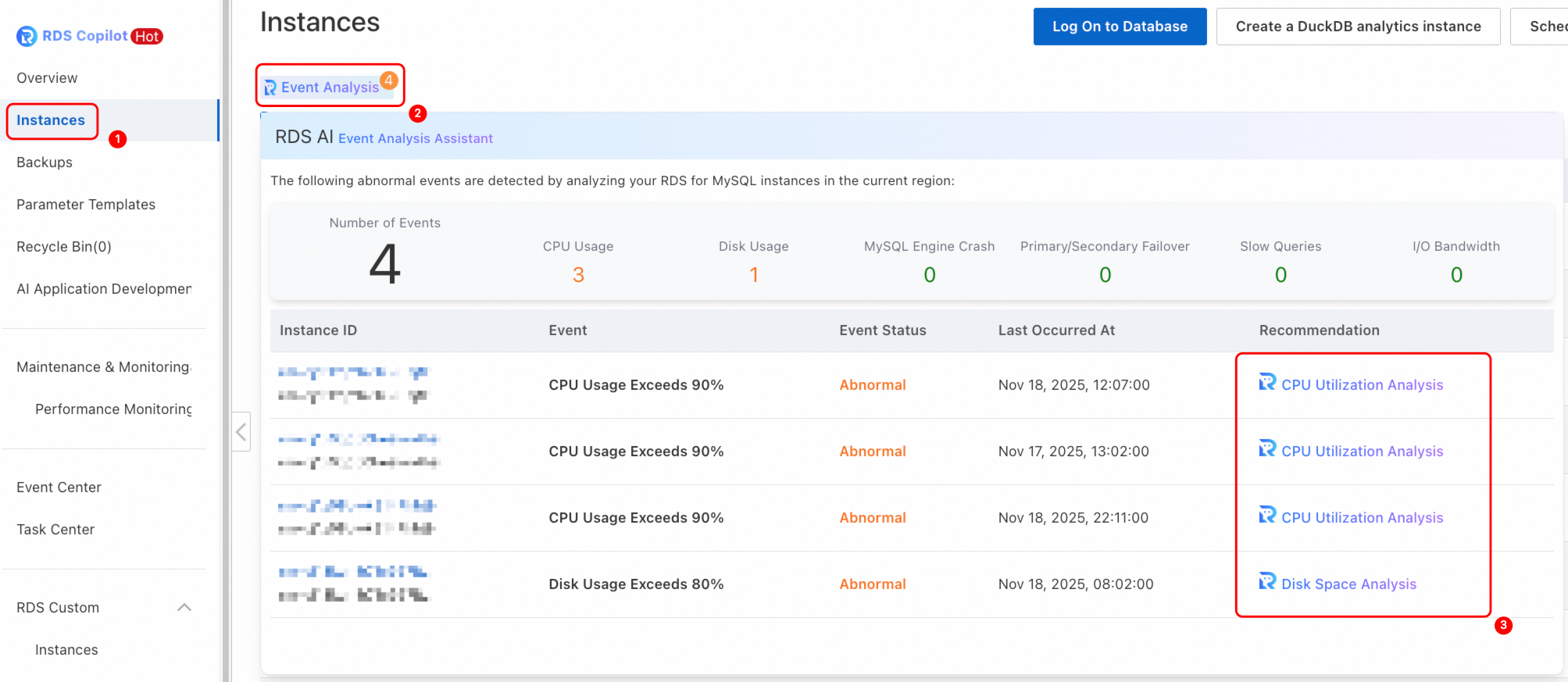Click the Nov 17 row's CPU Utilization Analysis icon

click(x=1266, y=448)
